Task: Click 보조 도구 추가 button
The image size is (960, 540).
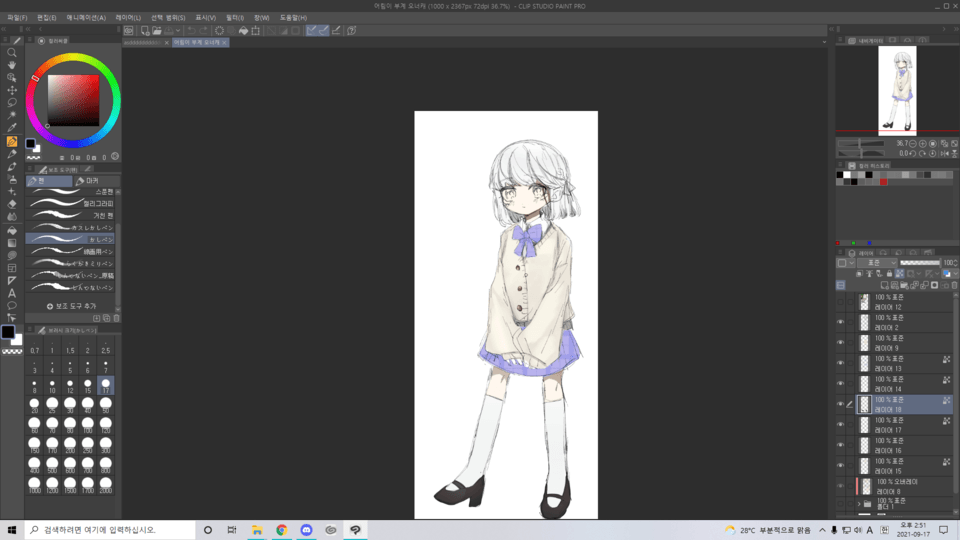Action: click(x=72, y=306)
